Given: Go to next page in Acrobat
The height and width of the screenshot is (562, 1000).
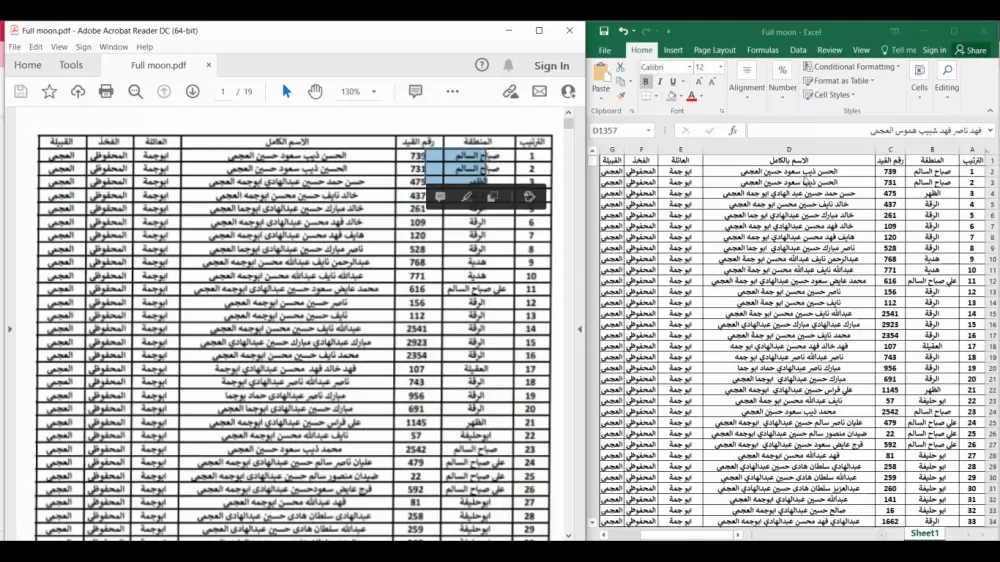Looking at the screenshot, I should (x=193, y=92).
